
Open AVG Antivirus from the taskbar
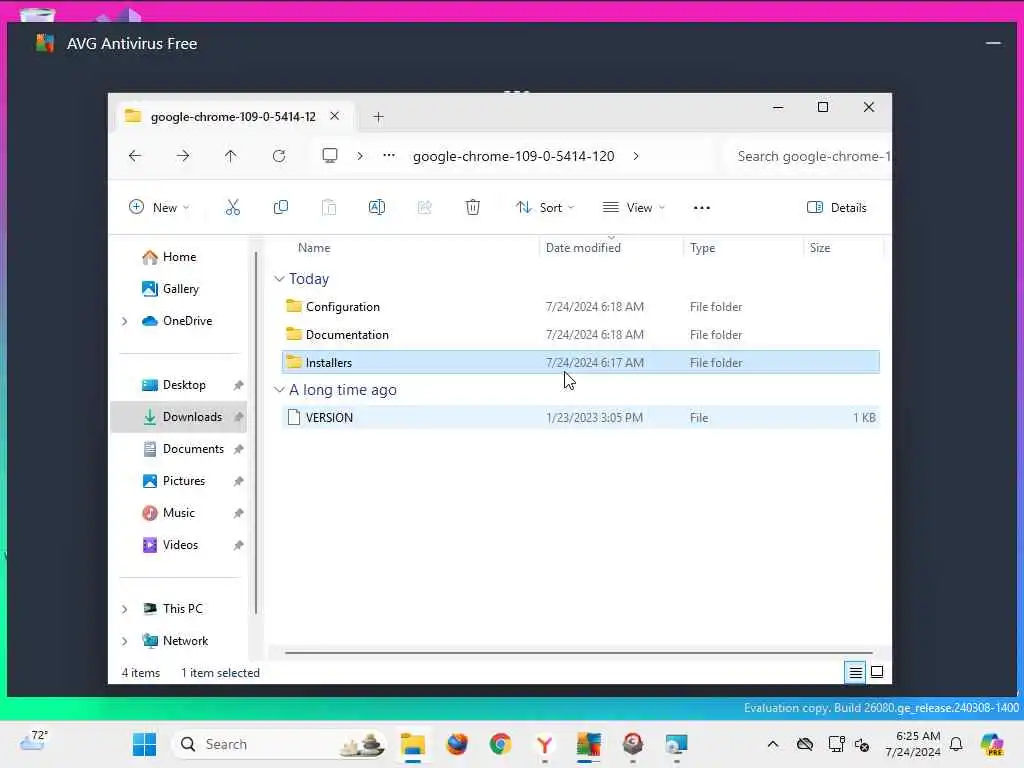click(x=588, y=744)
